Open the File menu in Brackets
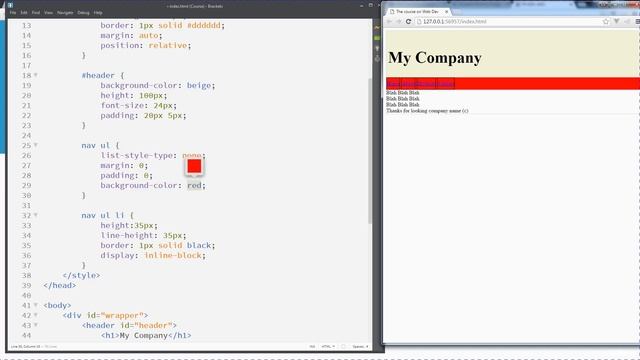Viewport: 640px width, 360px height. coord(13,13)
